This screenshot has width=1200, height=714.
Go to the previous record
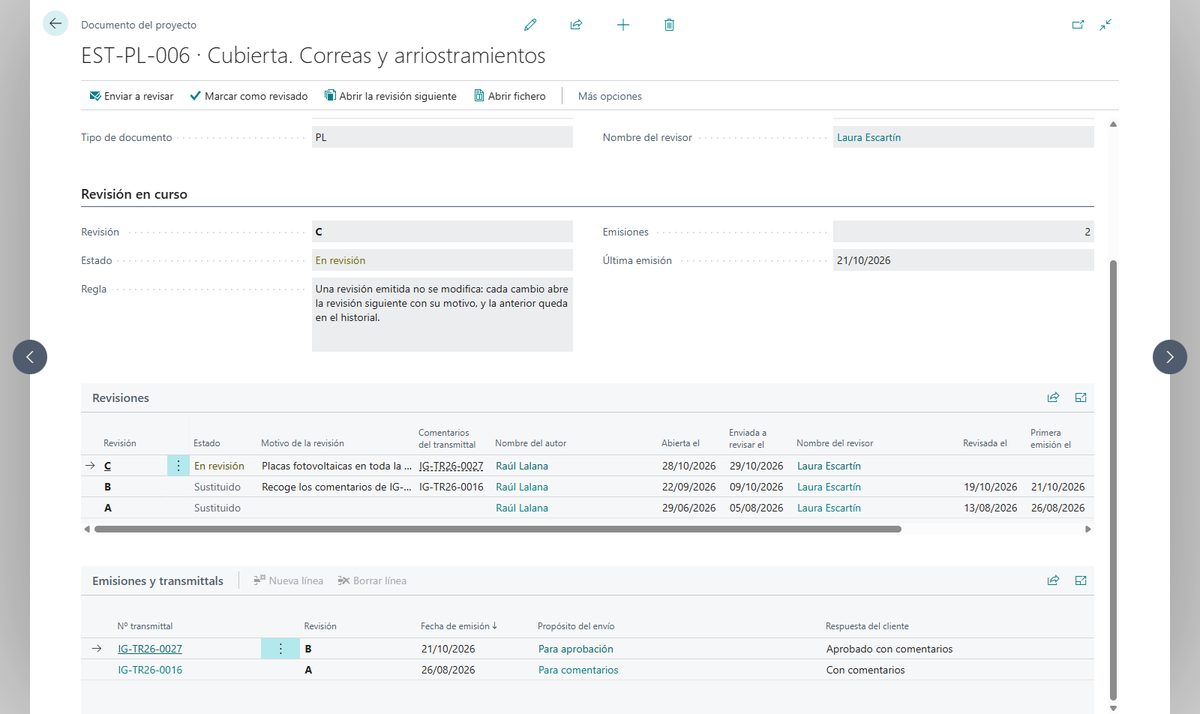30,357
